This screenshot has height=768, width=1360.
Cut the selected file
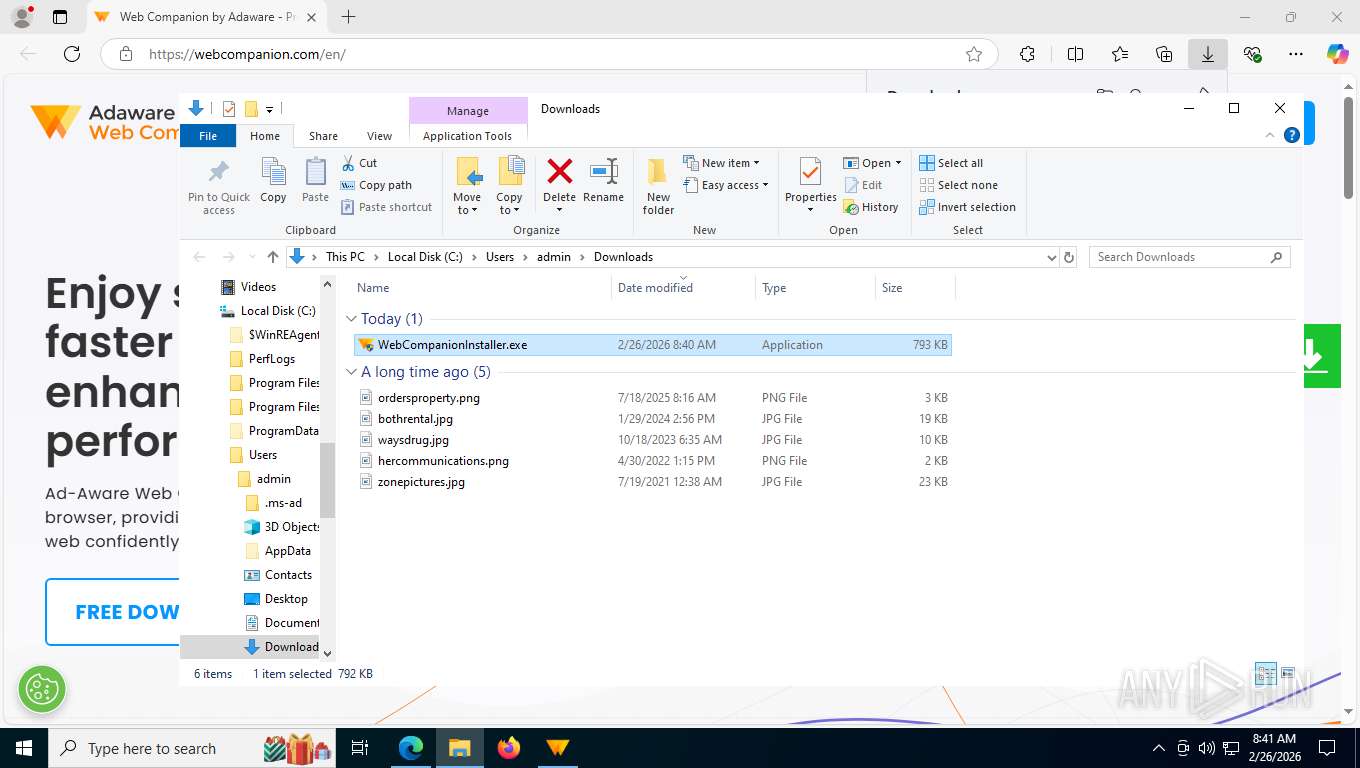pyautogui.click(x=360, y=163)
